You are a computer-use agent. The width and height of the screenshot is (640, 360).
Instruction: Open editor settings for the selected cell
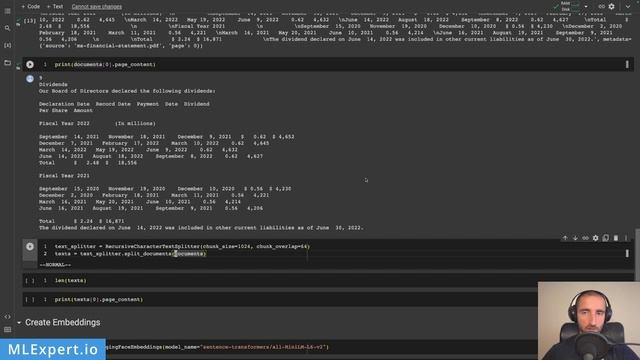coord(596,238)
